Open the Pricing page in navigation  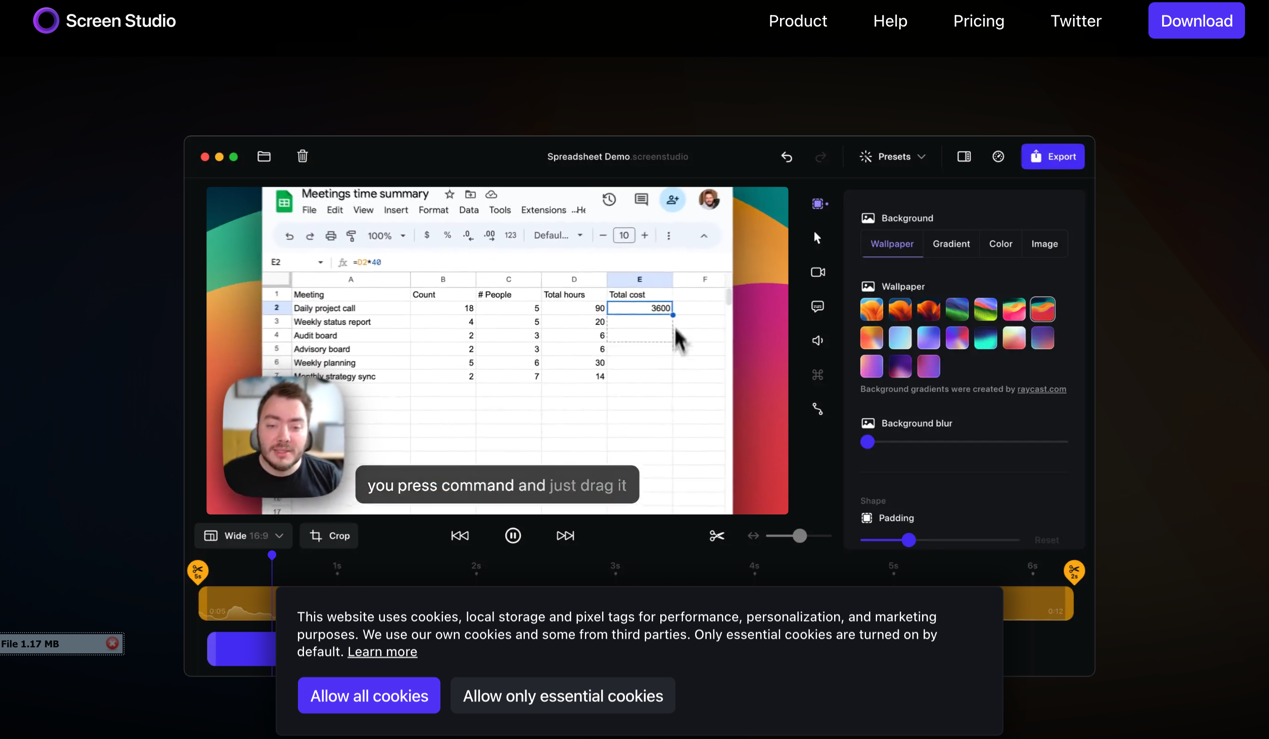pos(978,21)
